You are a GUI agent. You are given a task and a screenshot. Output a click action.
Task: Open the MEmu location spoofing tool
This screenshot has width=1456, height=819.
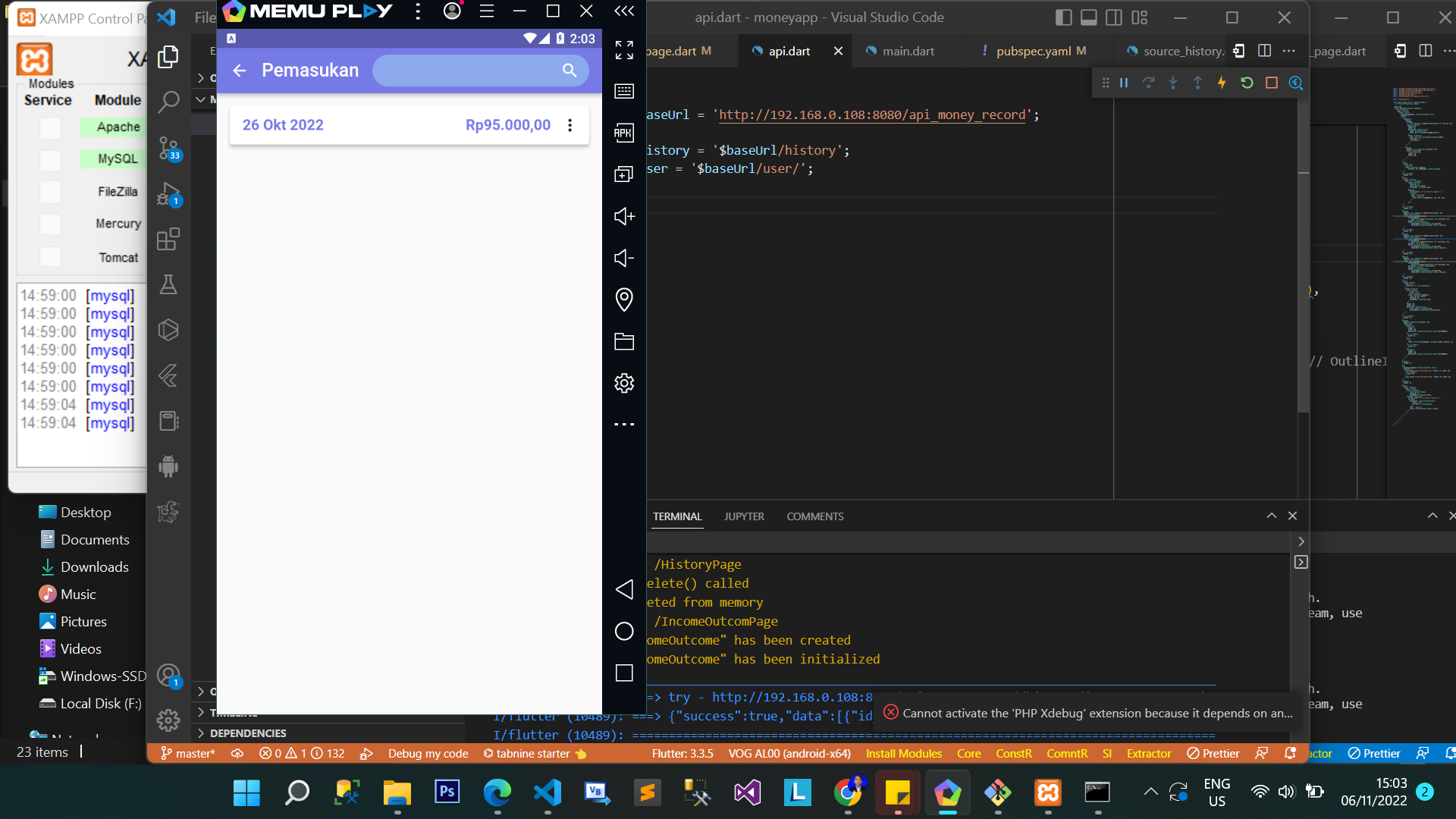pyautogui.click(x=623, y=300)
